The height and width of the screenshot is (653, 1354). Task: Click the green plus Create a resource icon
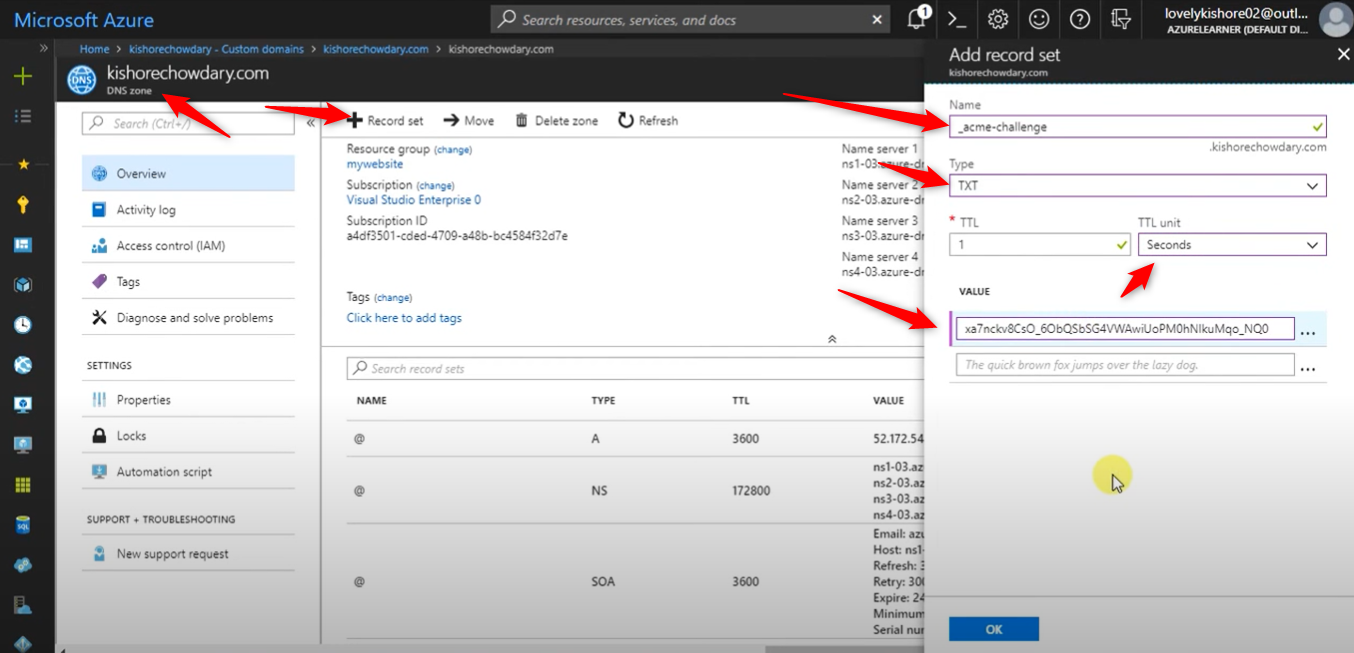point(23,76)
